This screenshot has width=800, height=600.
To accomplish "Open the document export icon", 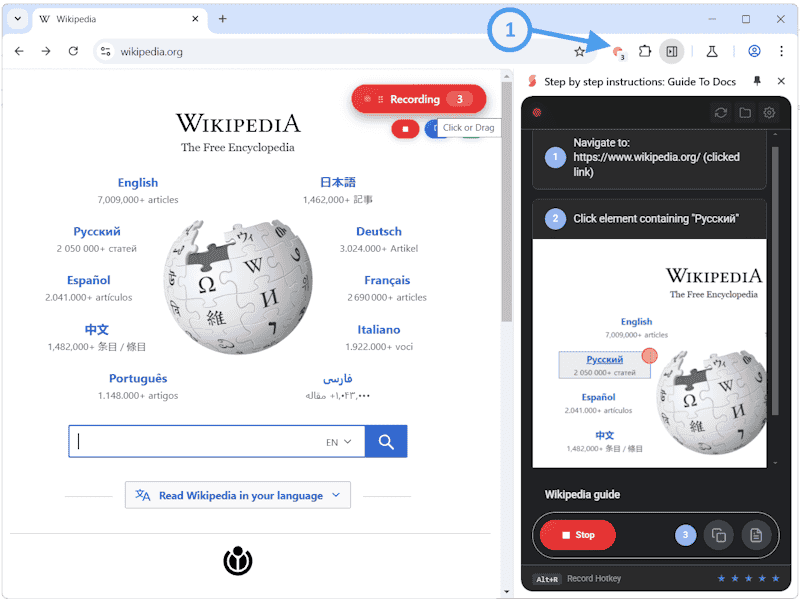I will pos(756,535).
